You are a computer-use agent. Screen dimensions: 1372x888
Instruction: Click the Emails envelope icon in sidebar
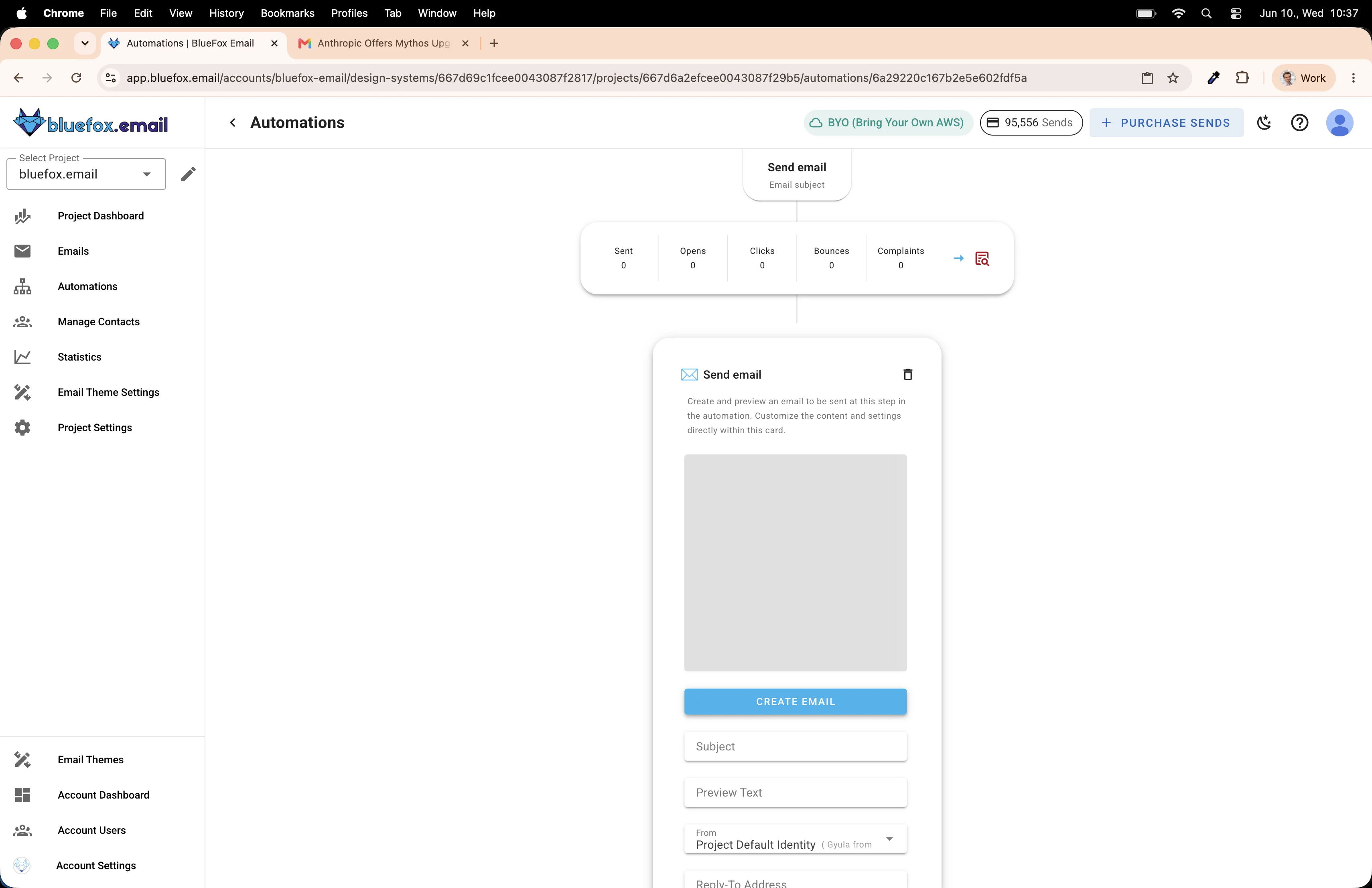pyautogui.click(x=22, y=251)
